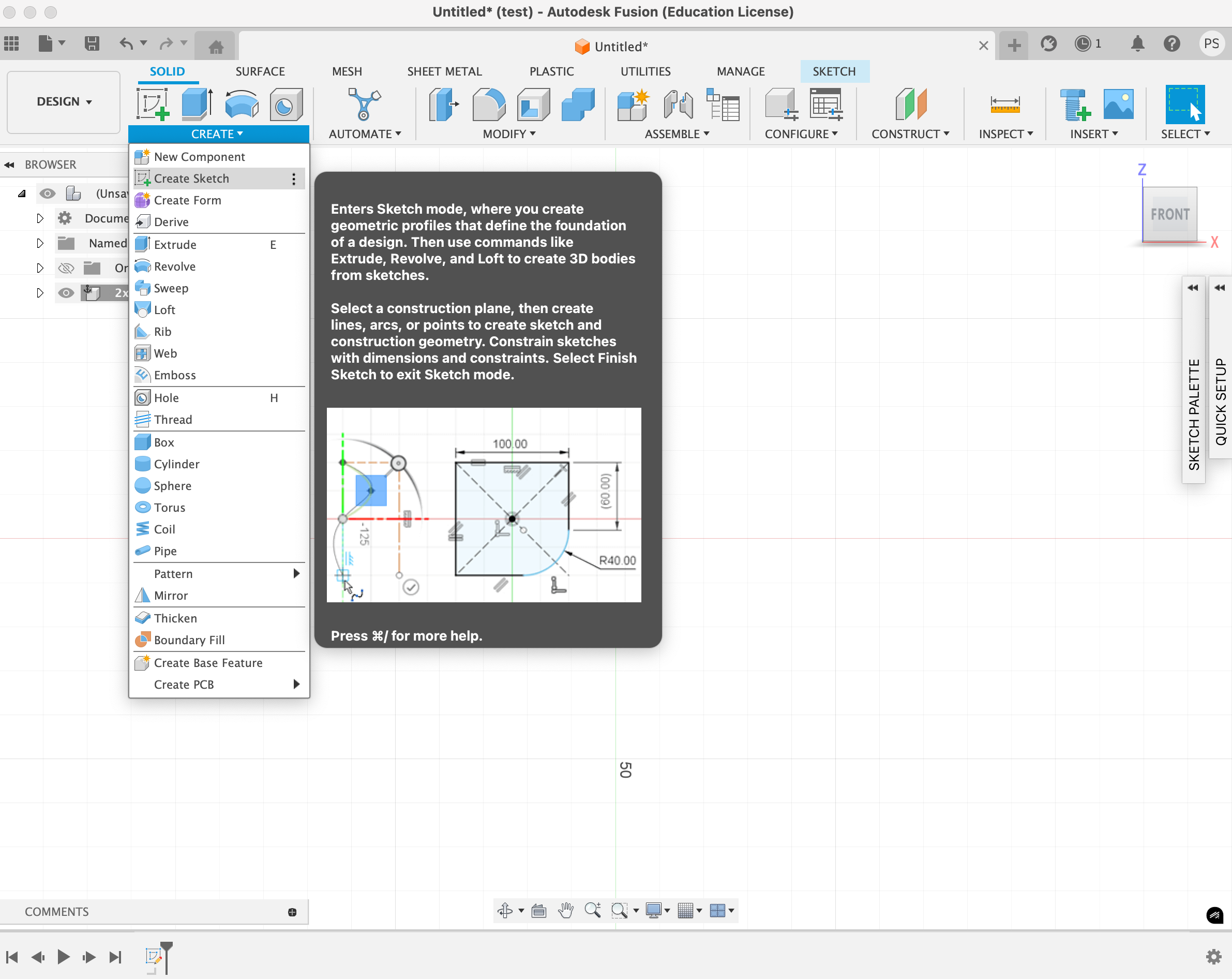
Task: Open the Insert Image icon
Action: [1118, 105]
